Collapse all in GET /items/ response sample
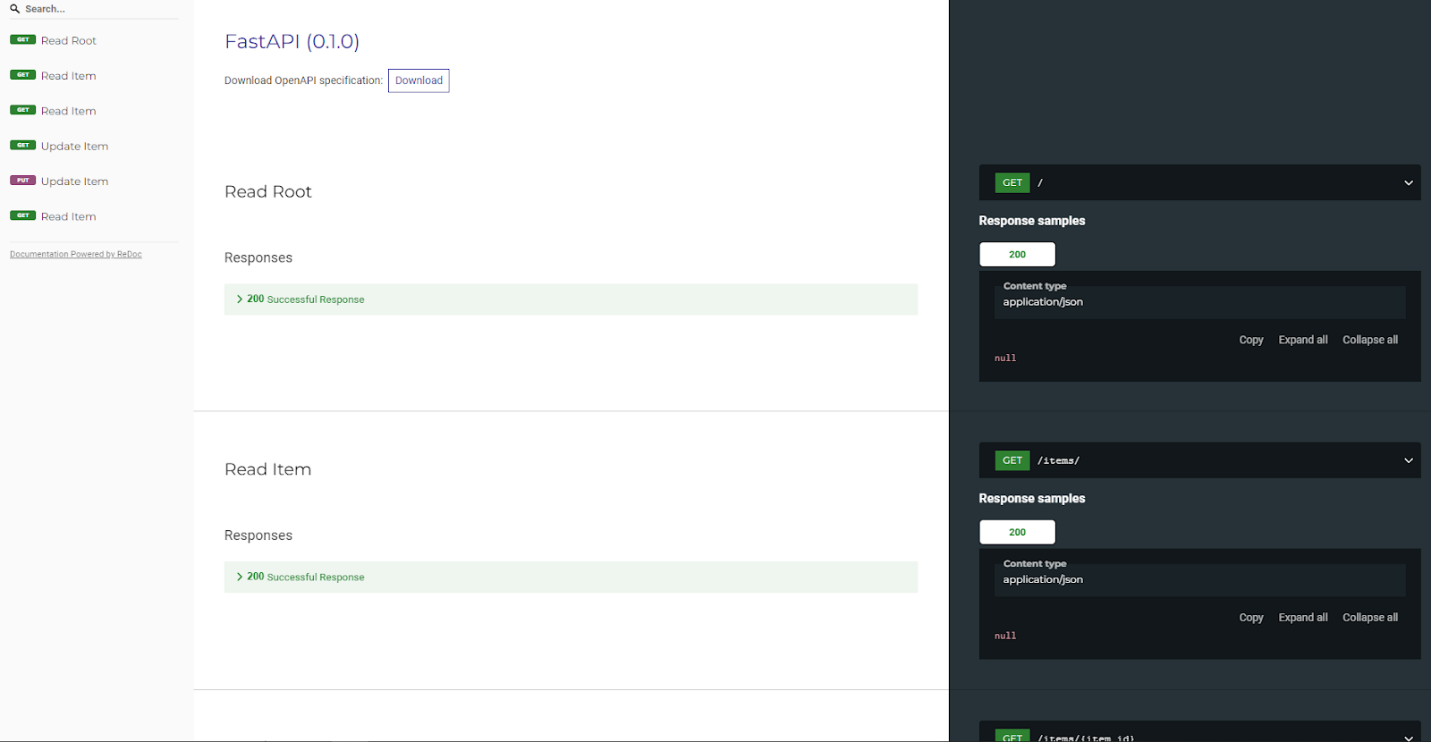 [x=1370, y=618]
